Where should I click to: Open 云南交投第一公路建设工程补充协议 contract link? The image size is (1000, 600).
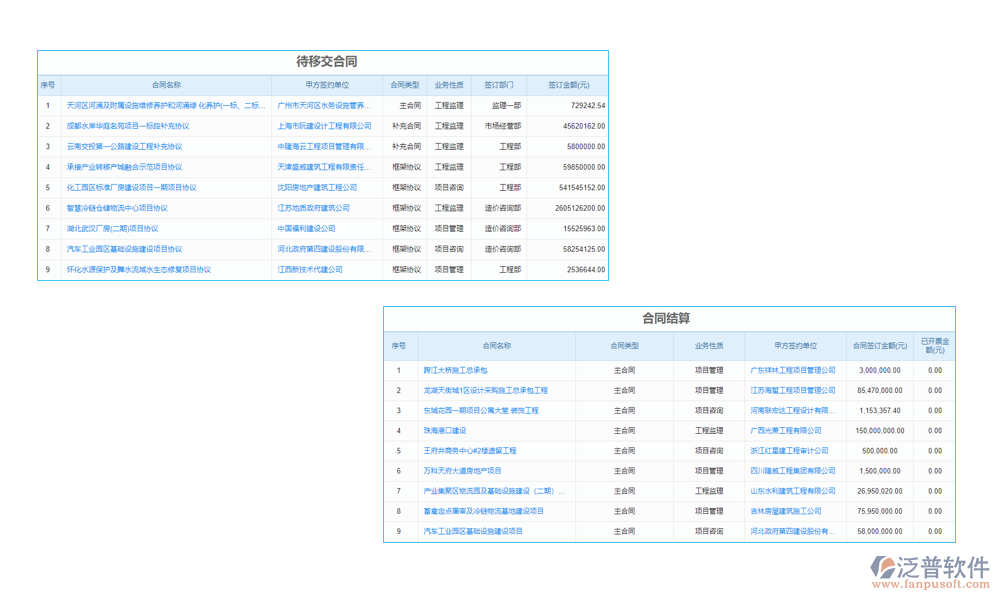coord(124,146)
